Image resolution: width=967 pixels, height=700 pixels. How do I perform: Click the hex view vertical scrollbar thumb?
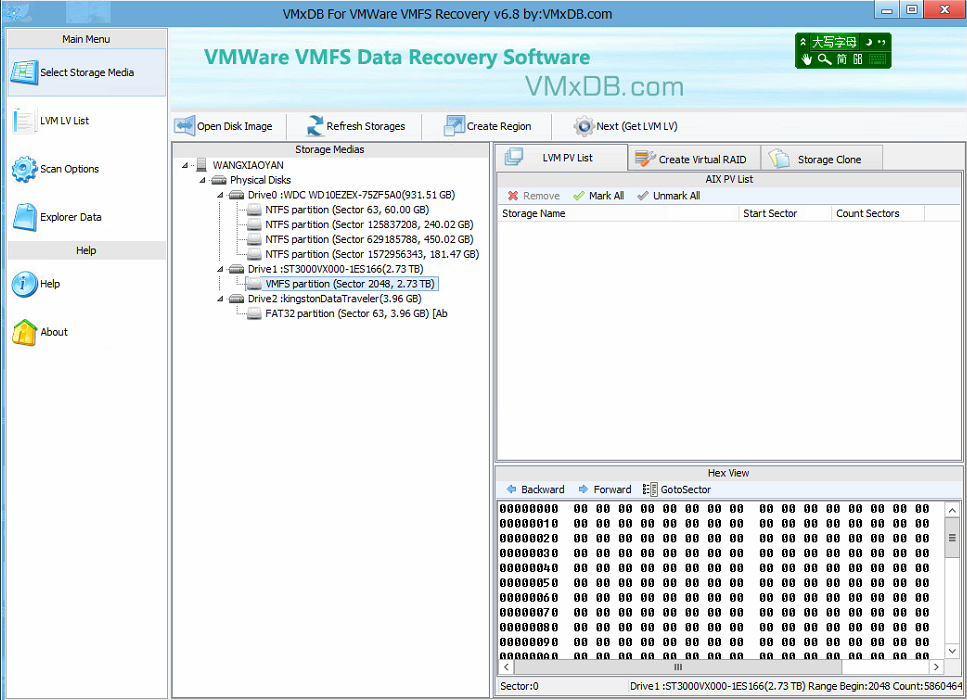point(952,538)
